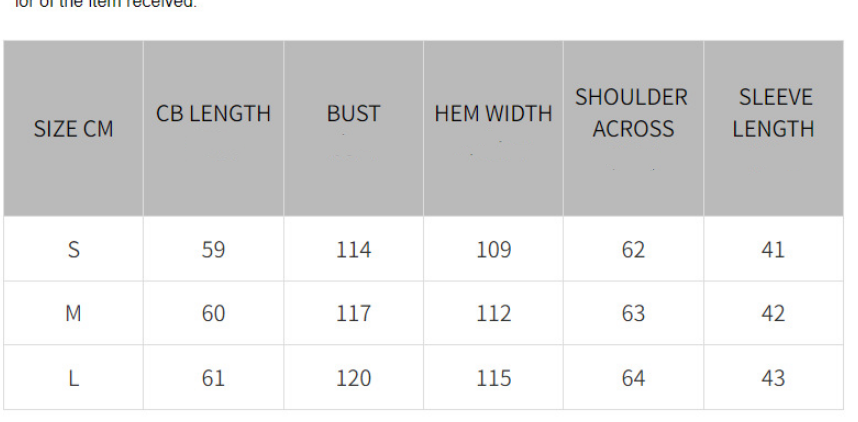Image resolution: width=858 pixels, height=422 pixels.
Task: Click the shoulder value 63
Action: point(633,313)
